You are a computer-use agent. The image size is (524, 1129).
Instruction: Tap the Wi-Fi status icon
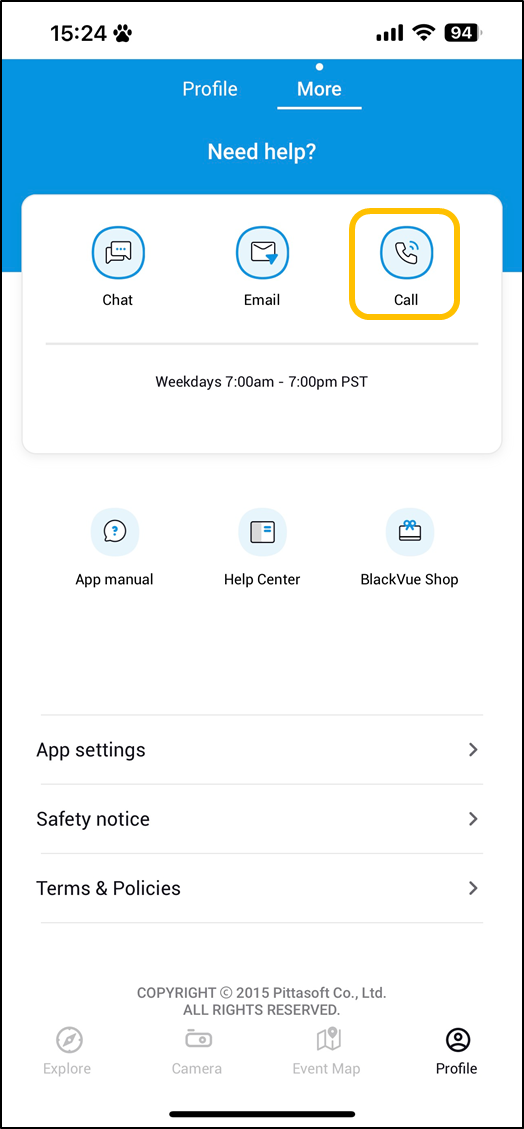click(424, 32)
